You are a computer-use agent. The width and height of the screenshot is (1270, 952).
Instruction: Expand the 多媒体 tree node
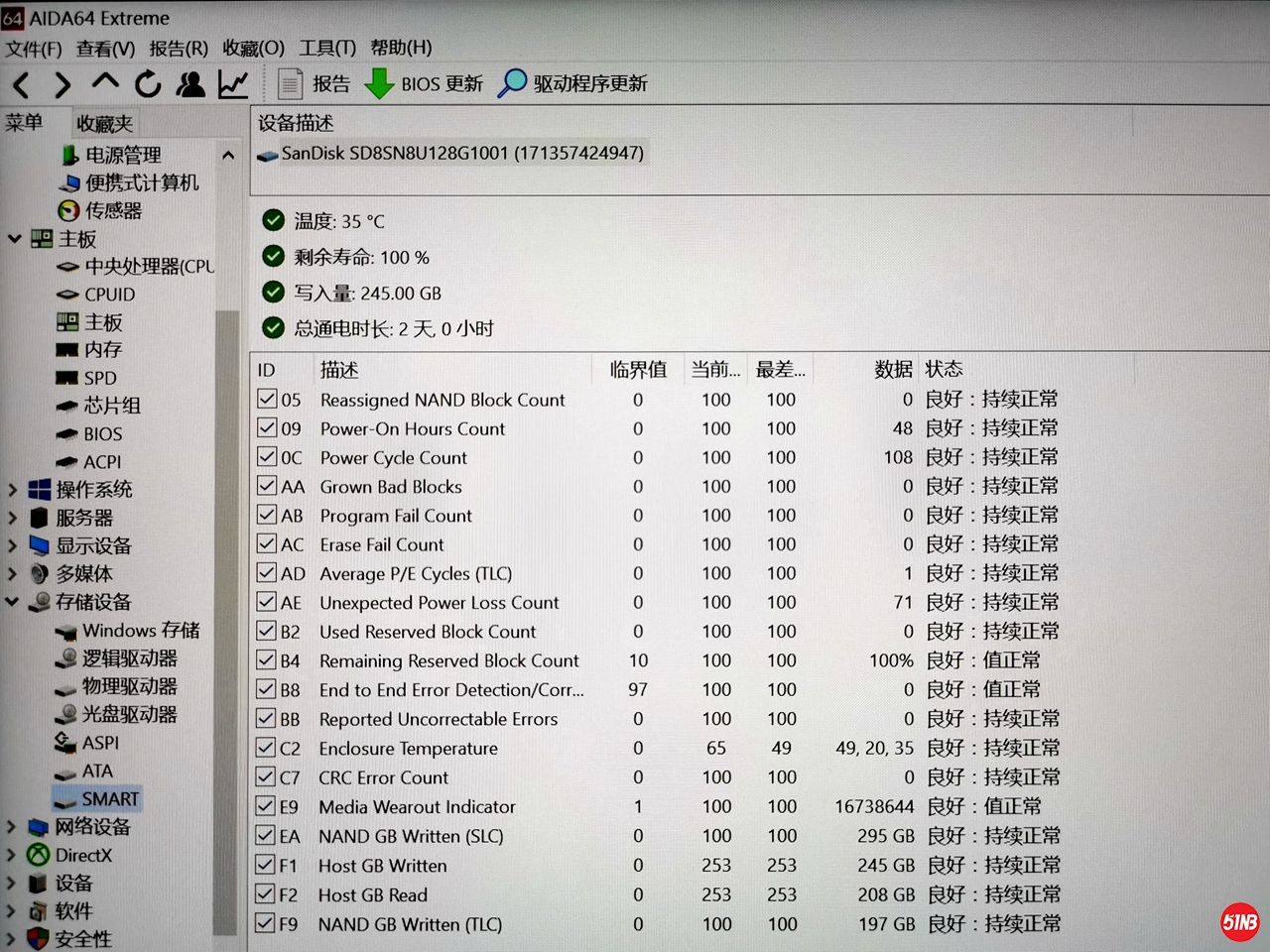coord(13,573)
